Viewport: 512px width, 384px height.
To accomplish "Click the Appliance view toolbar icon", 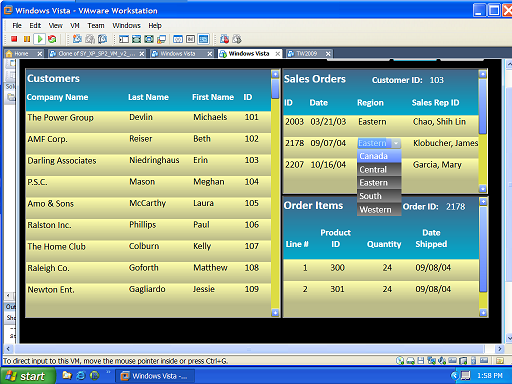I will pos(190,39).
